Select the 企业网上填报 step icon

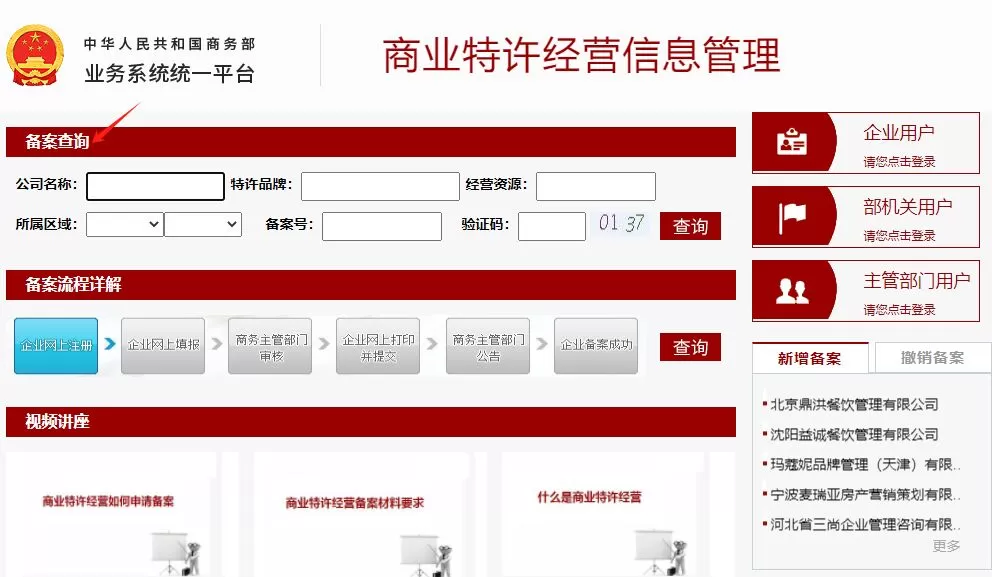pos(163,346)
